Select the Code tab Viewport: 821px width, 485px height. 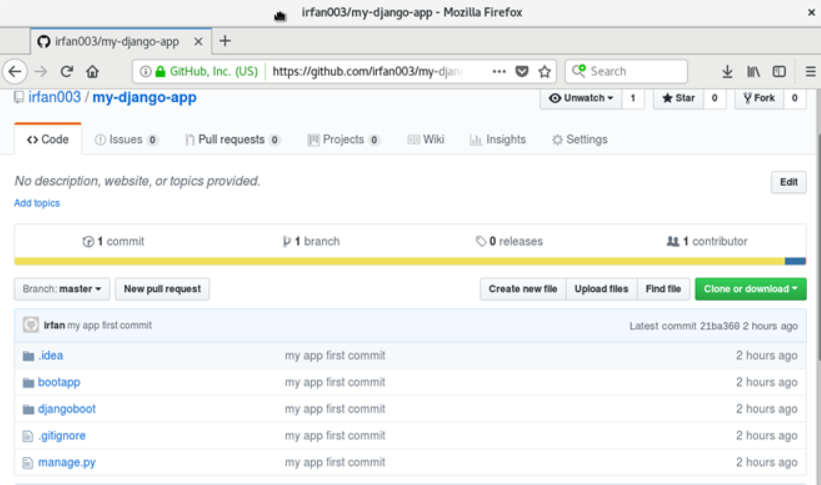[x=48, y=139]
